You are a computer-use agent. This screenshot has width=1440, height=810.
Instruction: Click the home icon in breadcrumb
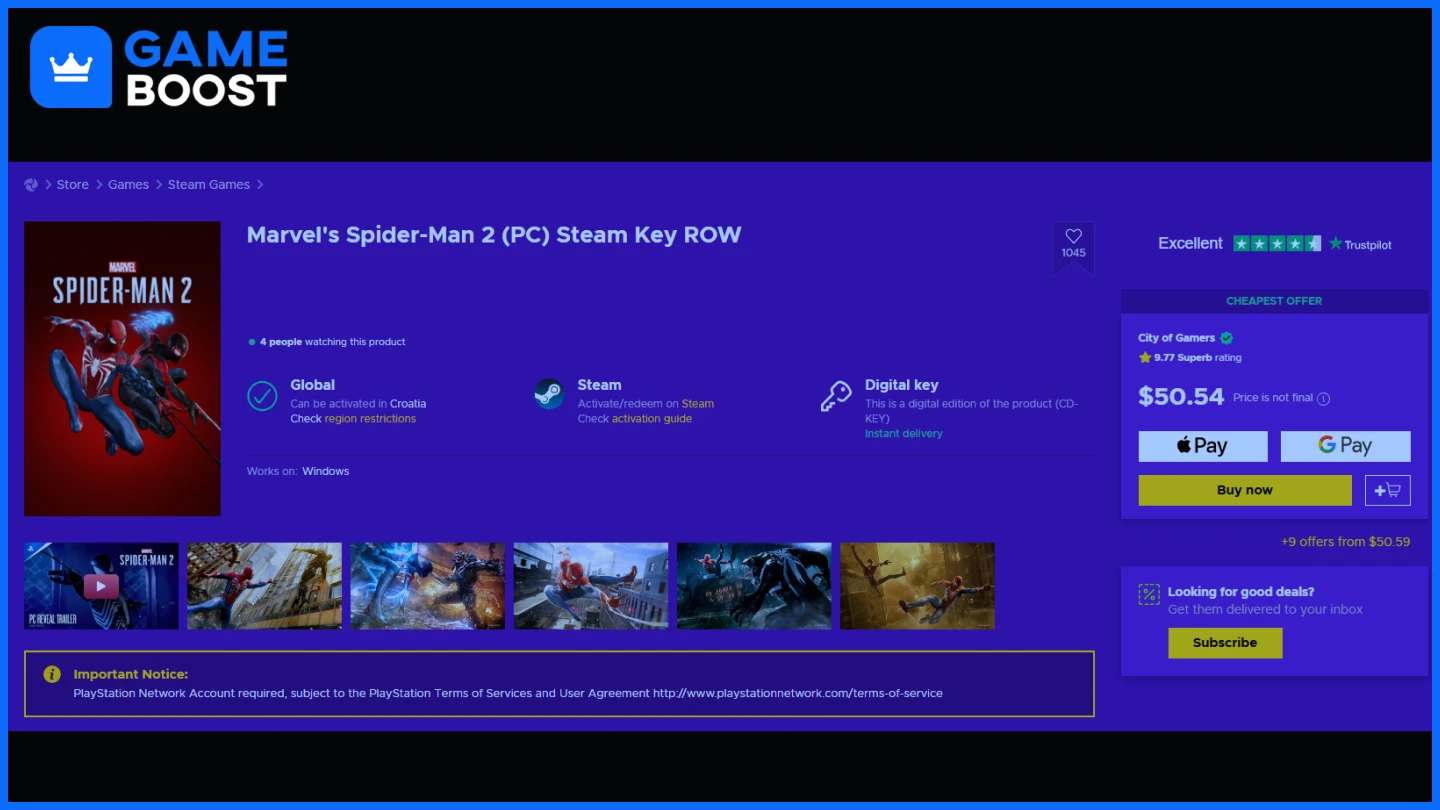pyautogui.click(x=31, y=185)
